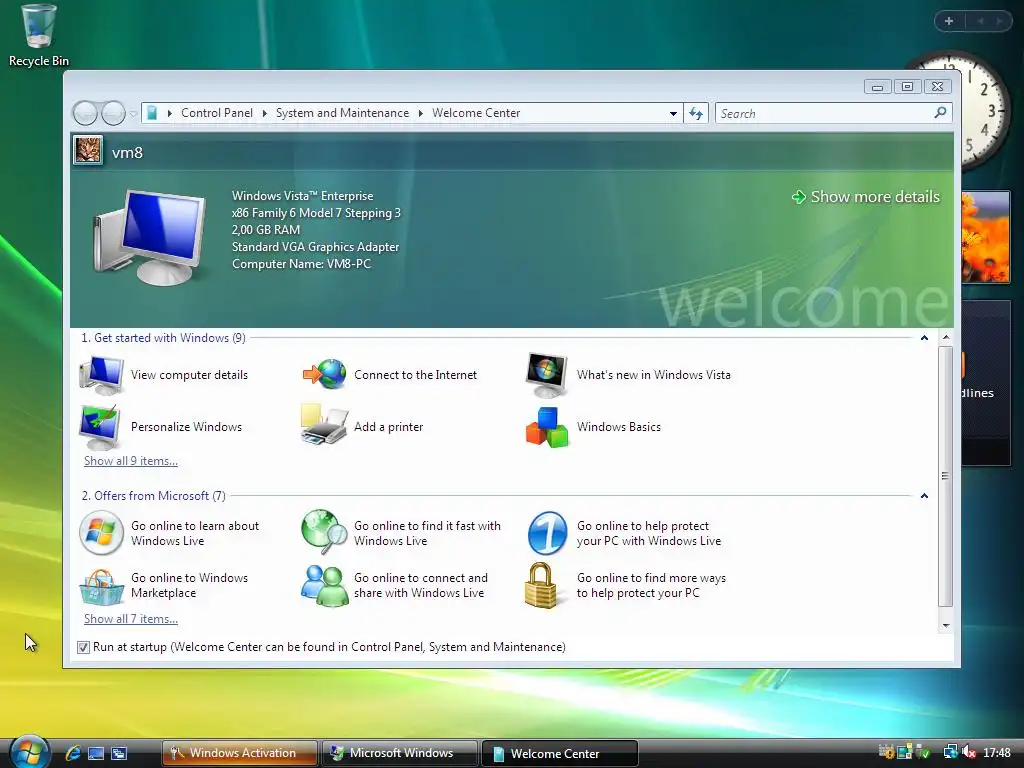Expand the arrow after Control Panel breadcrumb
The width and height of the screenshot is (1024, 768).
point(264,113)
